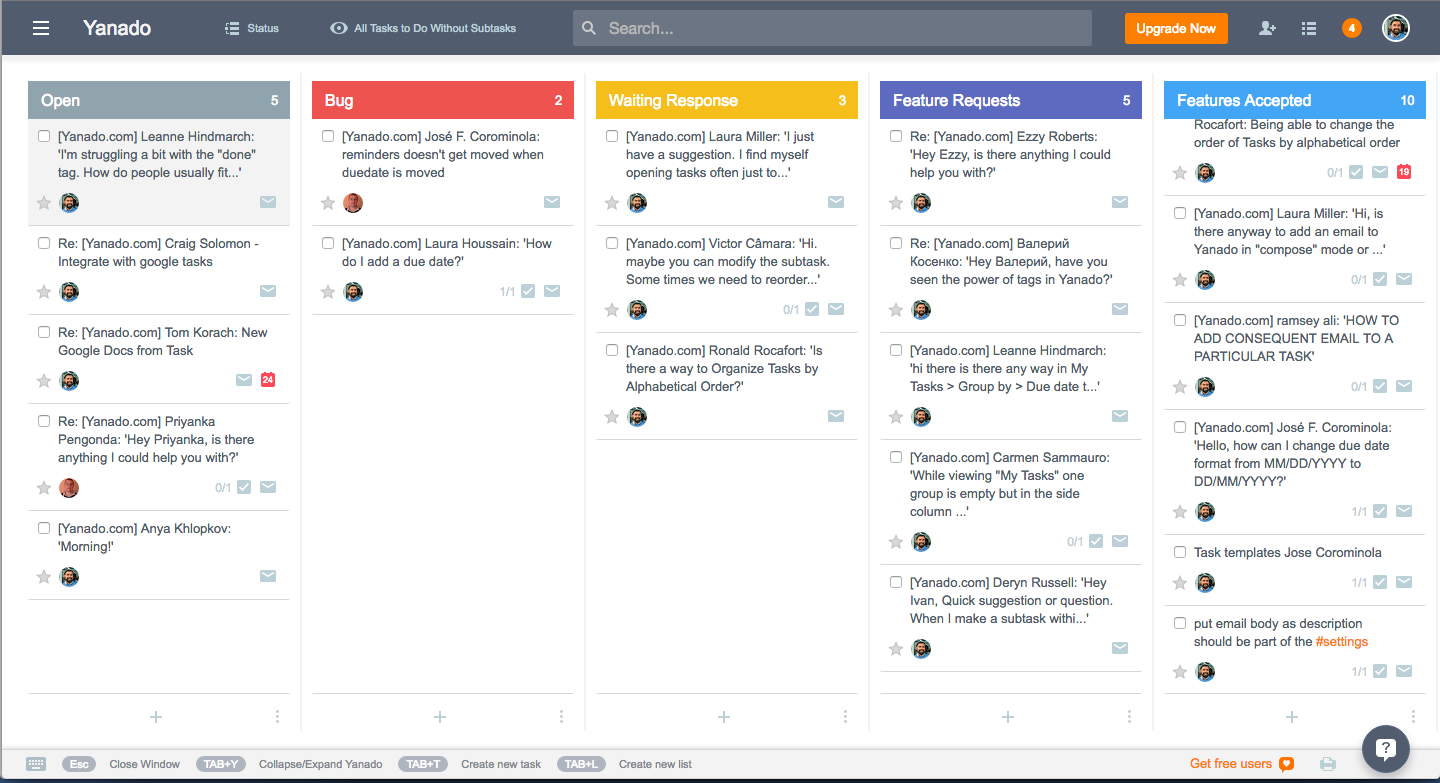Select the Feature Requests list header
The height and width of the screenshot is (783, 1440).
coord(1011,100)
